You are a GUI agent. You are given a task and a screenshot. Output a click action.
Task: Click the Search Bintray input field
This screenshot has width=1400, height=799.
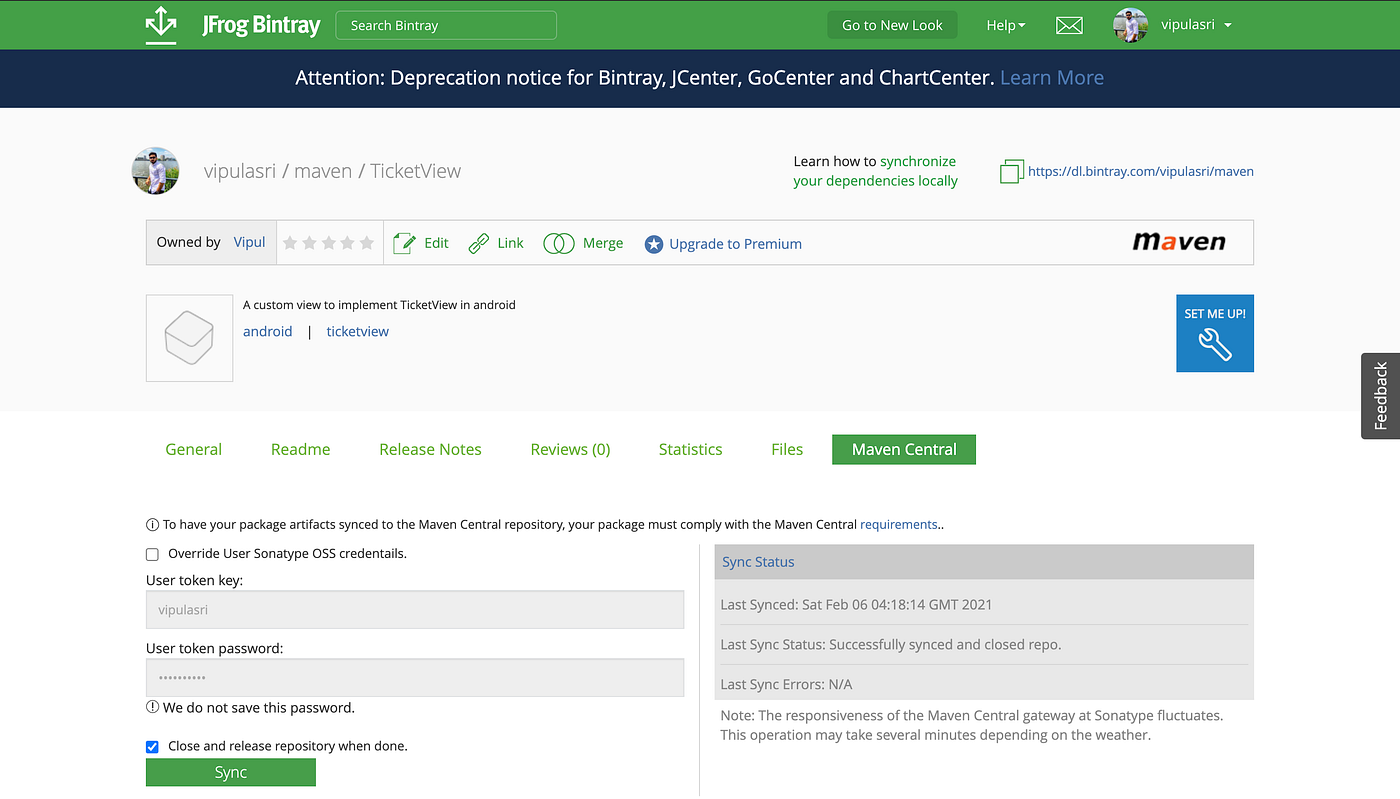point(446,25)
